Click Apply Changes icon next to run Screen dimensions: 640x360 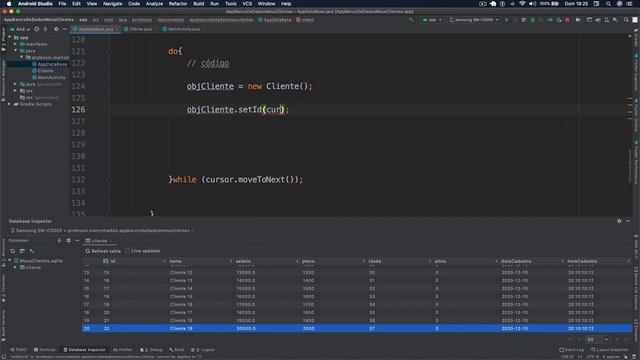click(x=515, y=20)
